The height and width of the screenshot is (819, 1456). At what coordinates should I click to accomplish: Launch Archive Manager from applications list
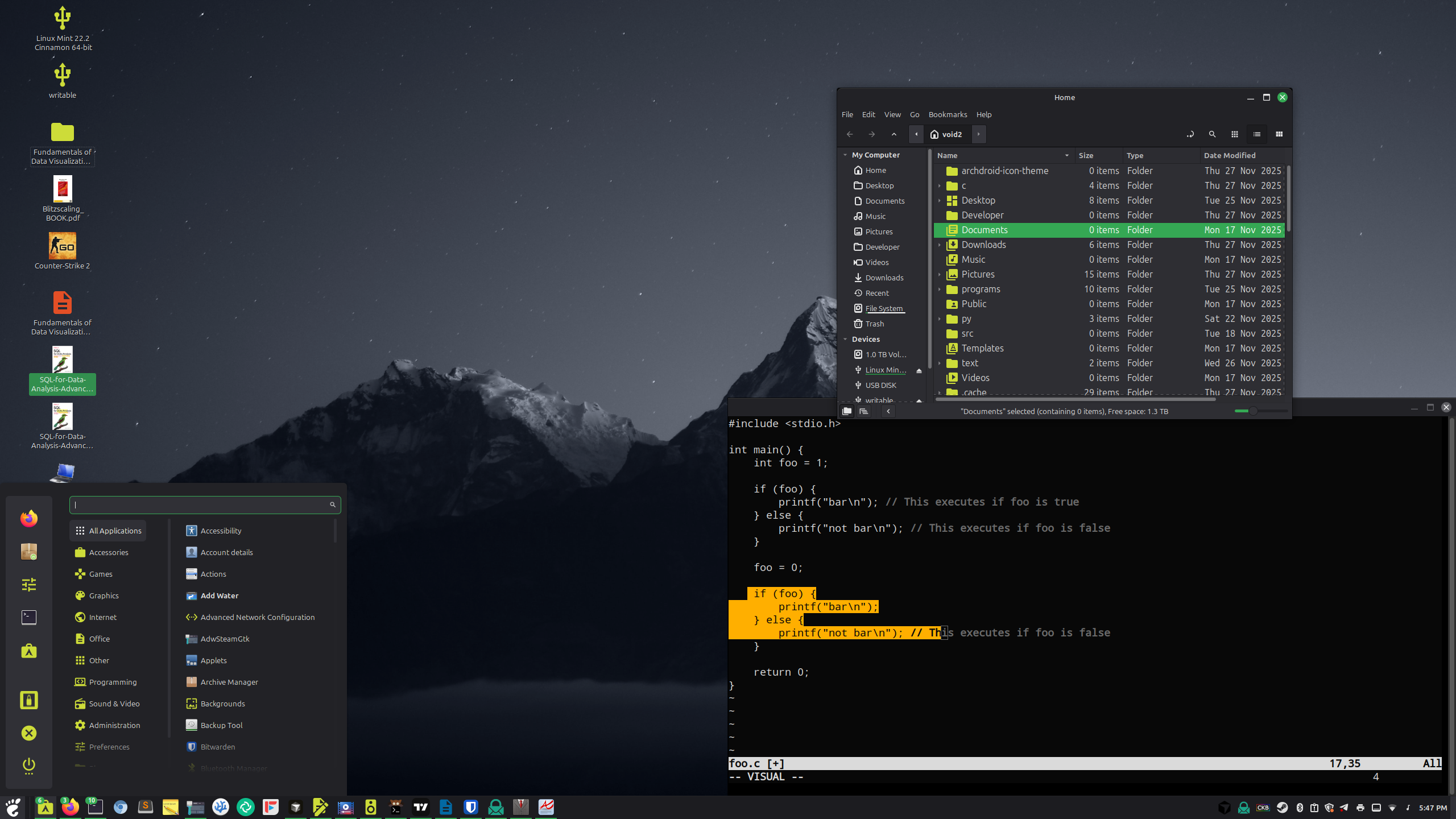pos(229,682)
